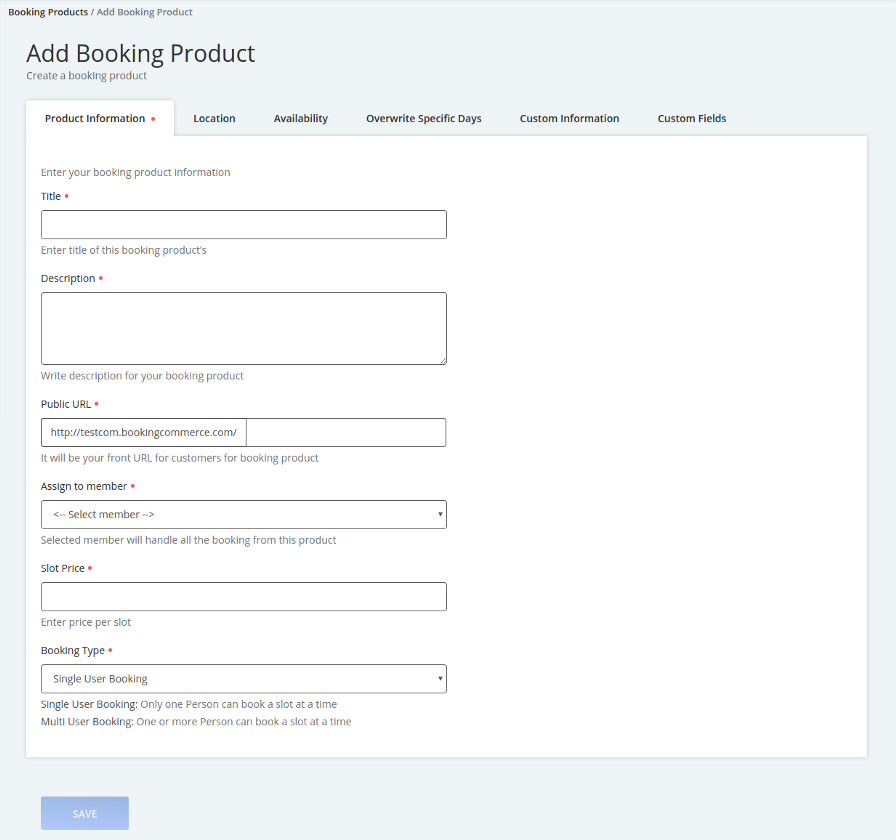Switch to the Location tab
896x840 pixels.
click(x=214, y=118)
